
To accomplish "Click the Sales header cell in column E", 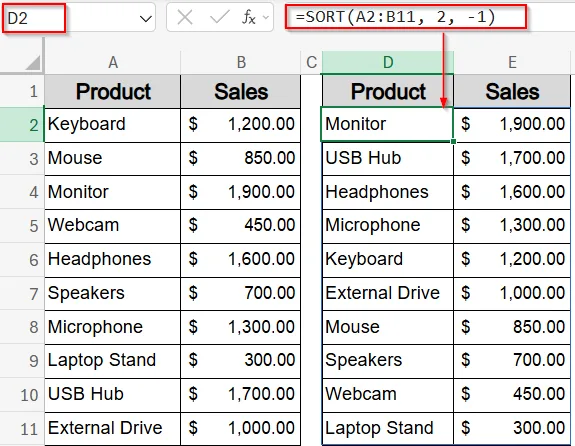I will [512, 91].
